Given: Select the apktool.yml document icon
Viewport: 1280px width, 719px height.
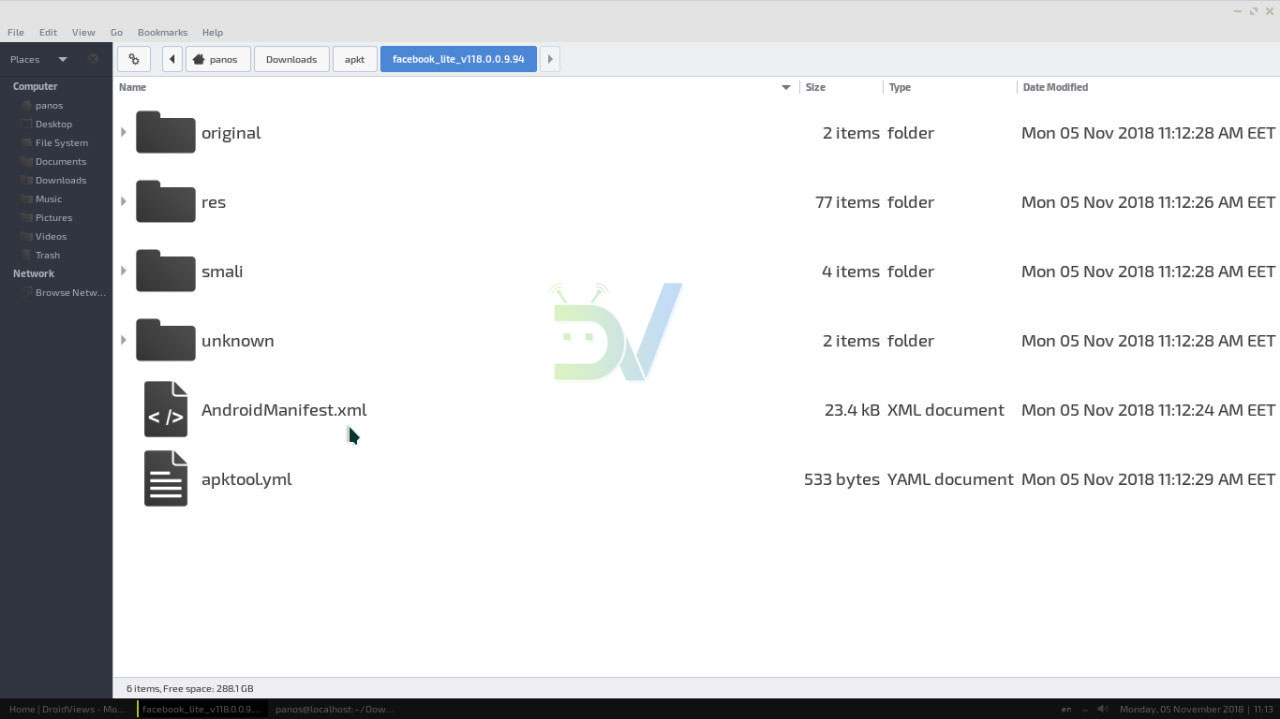Looking at the screenshot, I should pos(165,479).
